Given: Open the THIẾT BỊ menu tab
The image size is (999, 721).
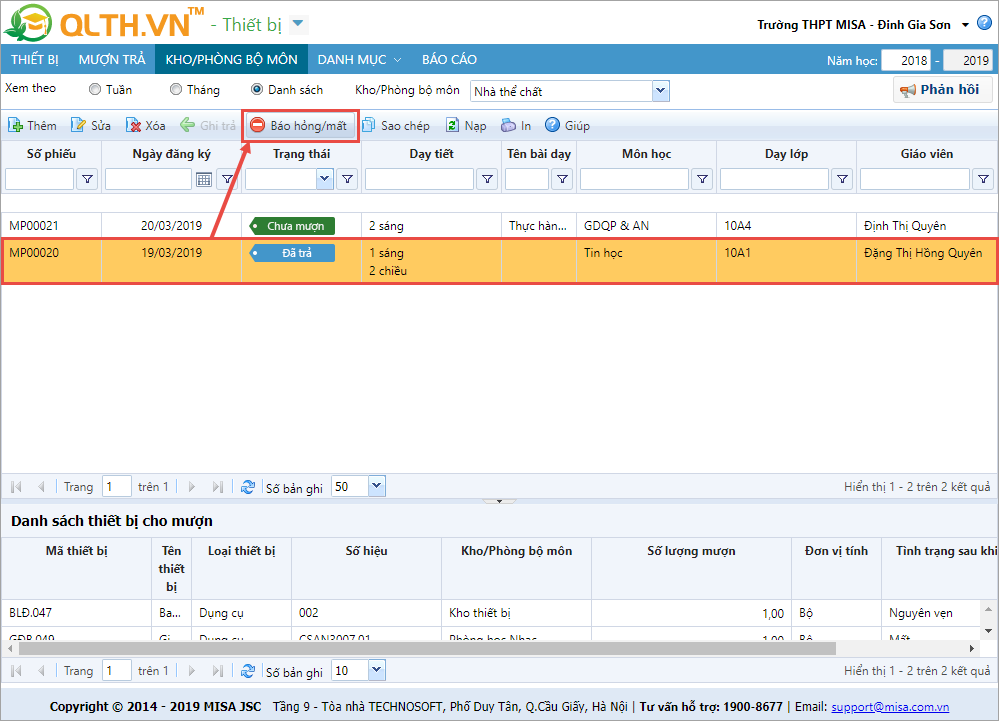Looking at the screenshot, I should pos(34,59).
